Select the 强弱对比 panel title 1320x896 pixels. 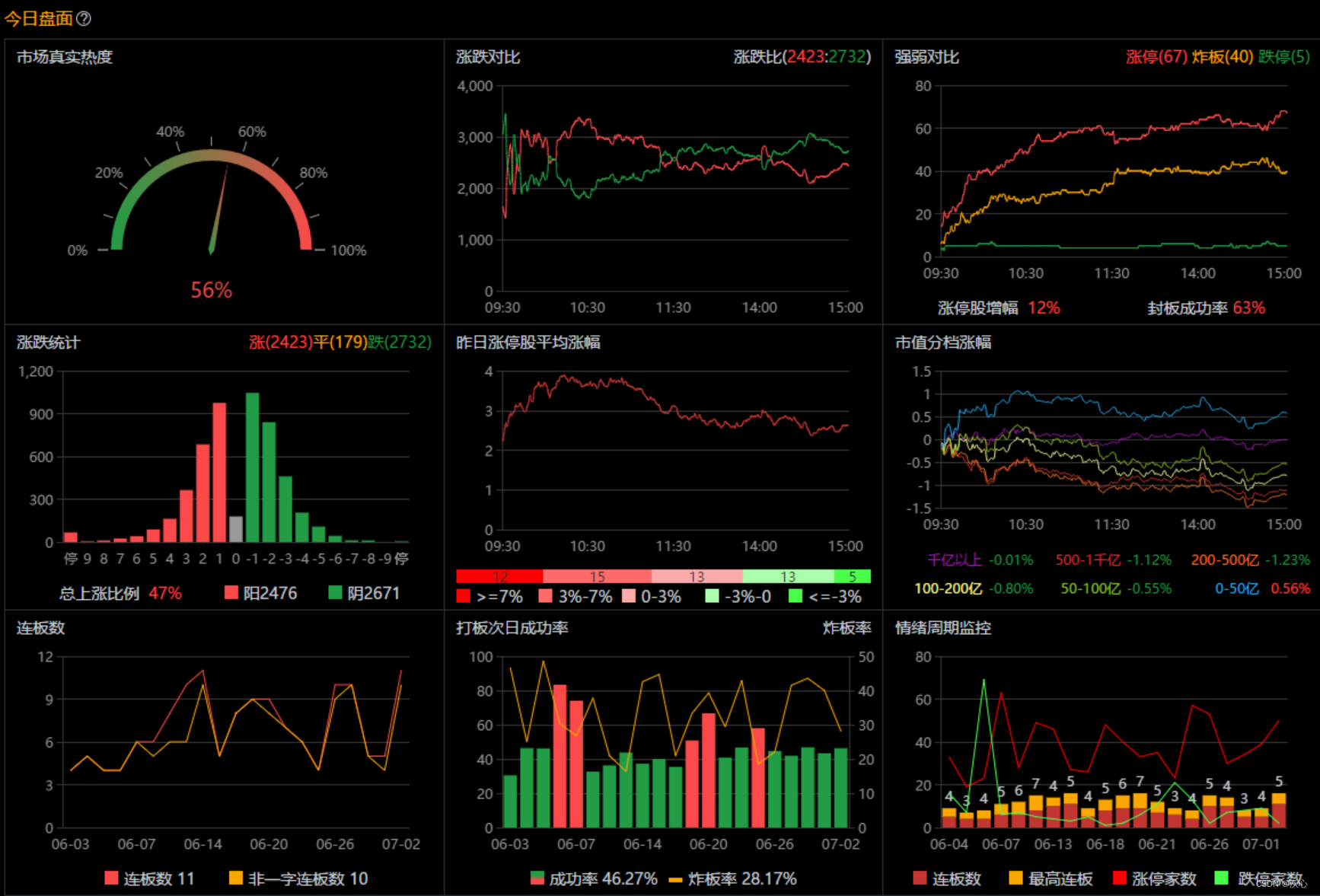(926, 57)
